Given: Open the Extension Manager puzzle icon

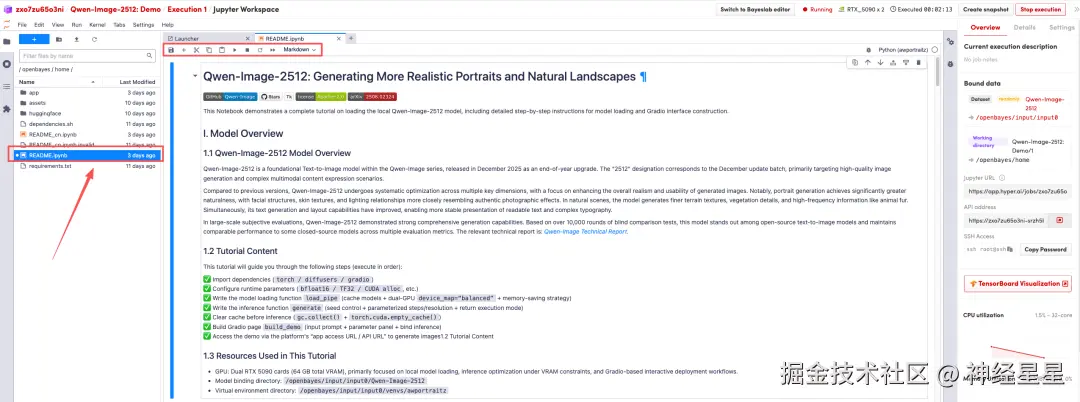Looking at the screenshot, I should pyautogui.click(x=7, y=109).
